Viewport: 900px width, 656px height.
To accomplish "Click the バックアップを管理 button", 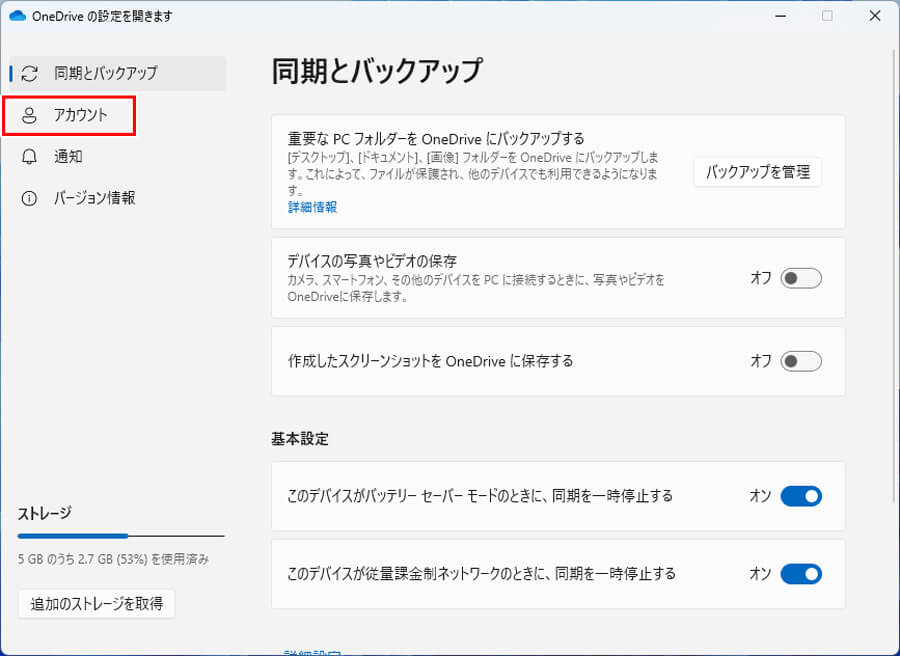I will click(758, 172).
